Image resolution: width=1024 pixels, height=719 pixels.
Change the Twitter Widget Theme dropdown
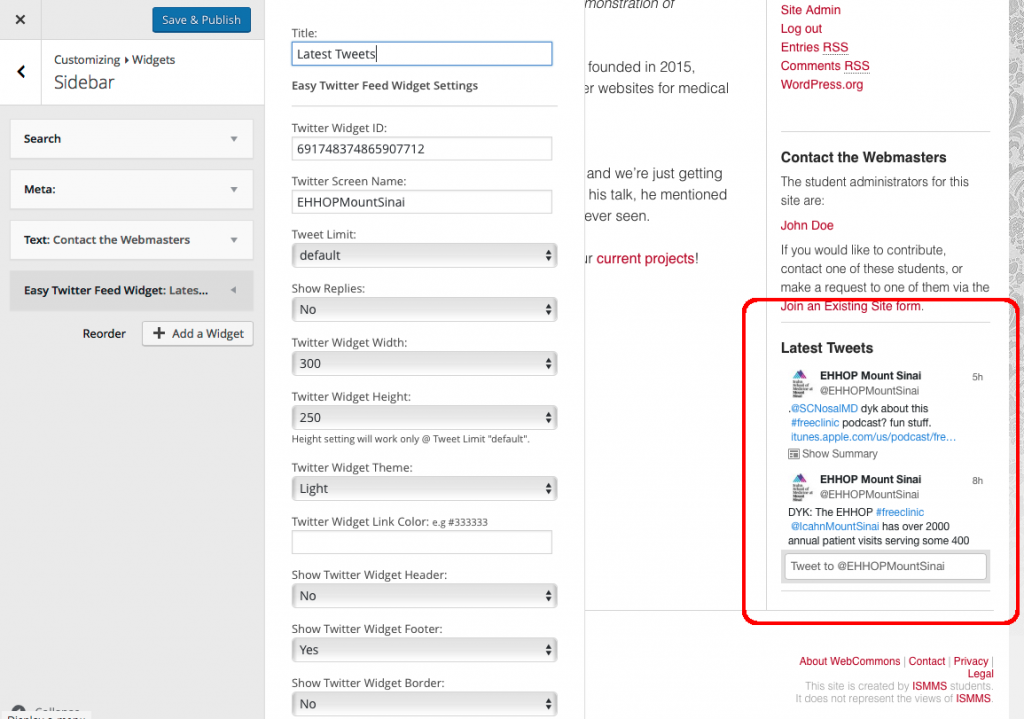pos(423,488)
